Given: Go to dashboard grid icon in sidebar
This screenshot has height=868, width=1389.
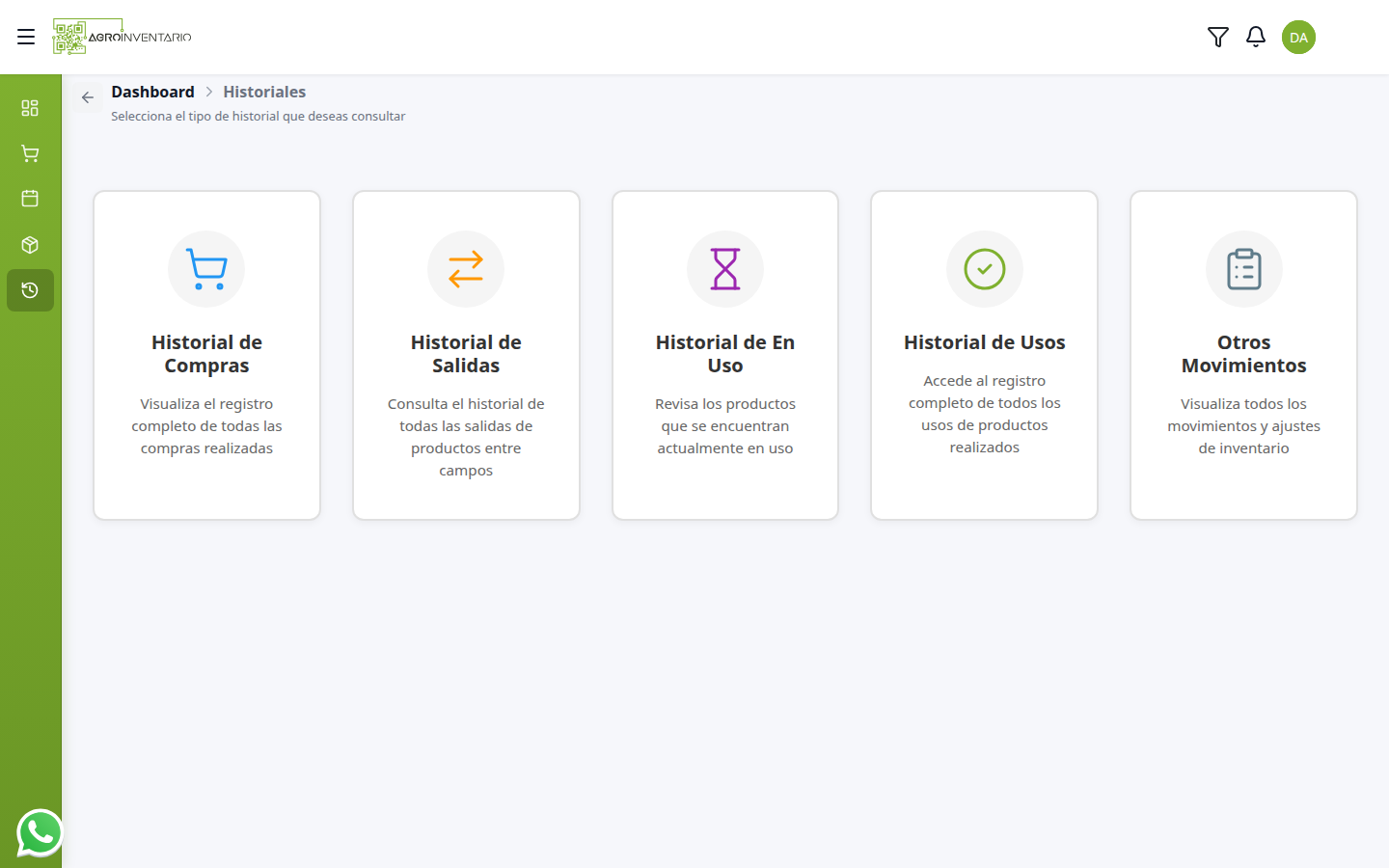Looking at the screenshot, I should coord(30,108).
